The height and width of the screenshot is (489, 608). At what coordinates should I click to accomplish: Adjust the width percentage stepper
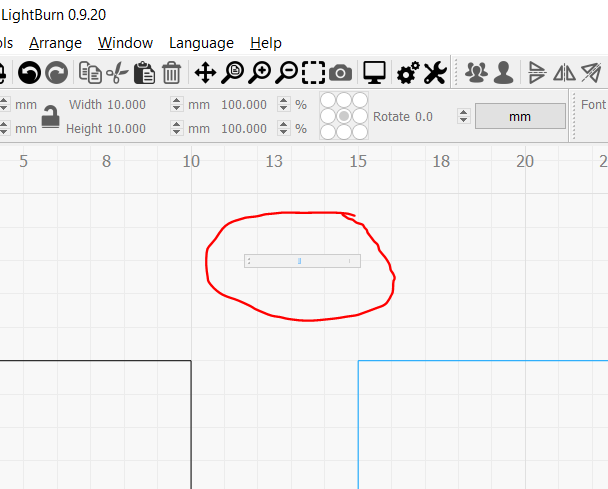click(283, 104)
